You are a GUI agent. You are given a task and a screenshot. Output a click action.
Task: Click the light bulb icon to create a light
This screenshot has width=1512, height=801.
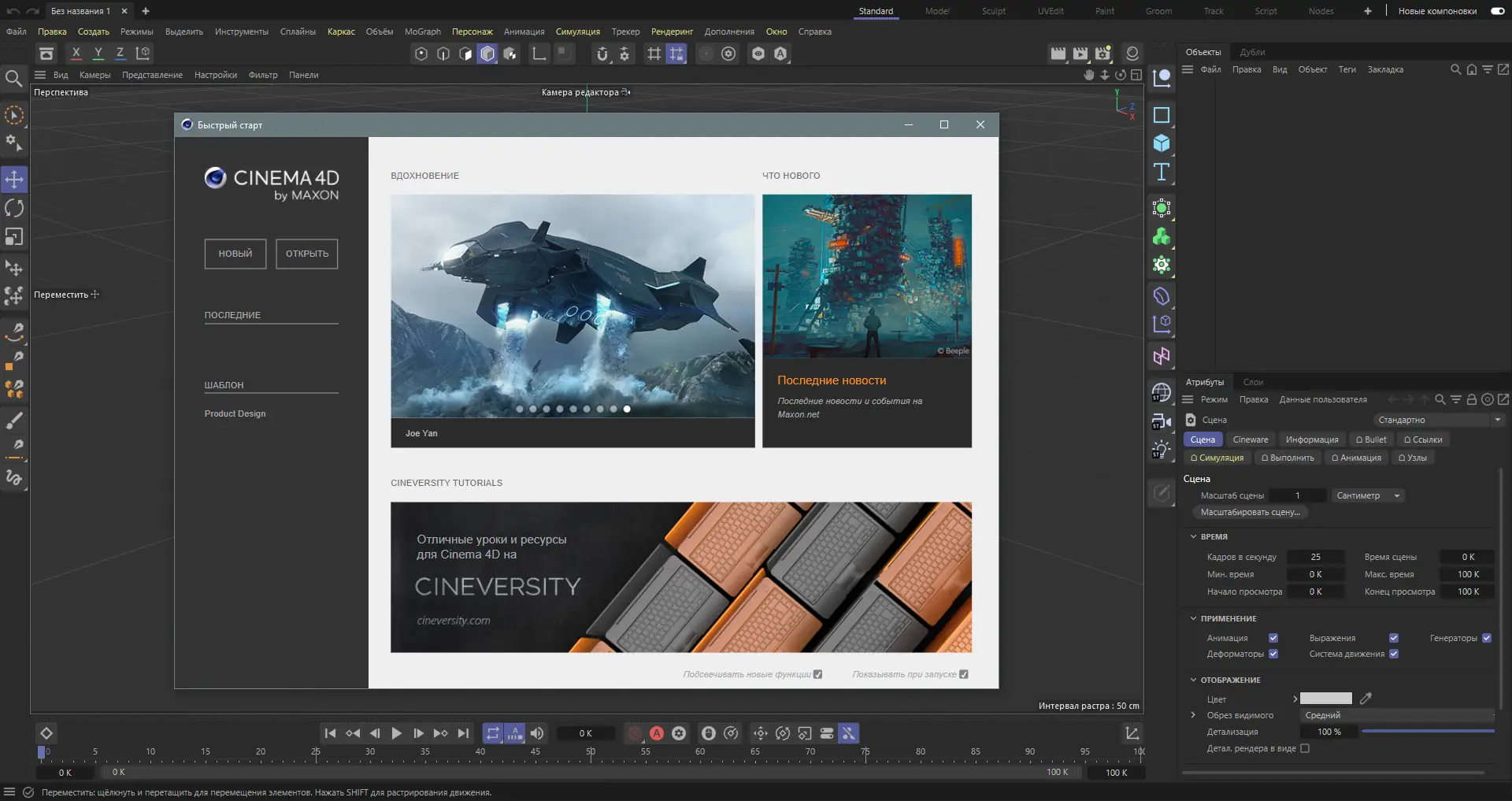point(1161,450)
